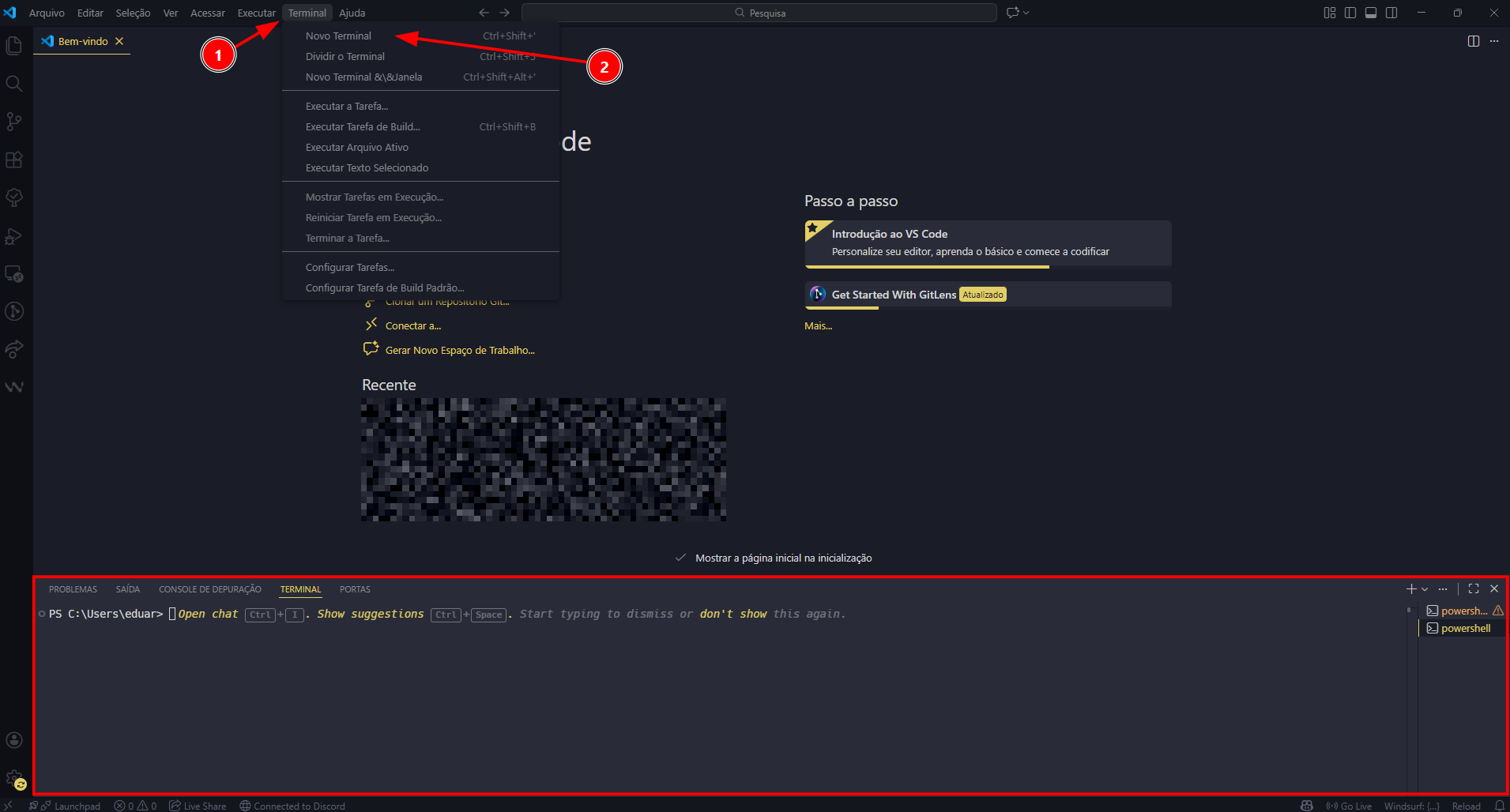
Task: Toggle the primary side bar layout button
Action: tap(1350, 13)
